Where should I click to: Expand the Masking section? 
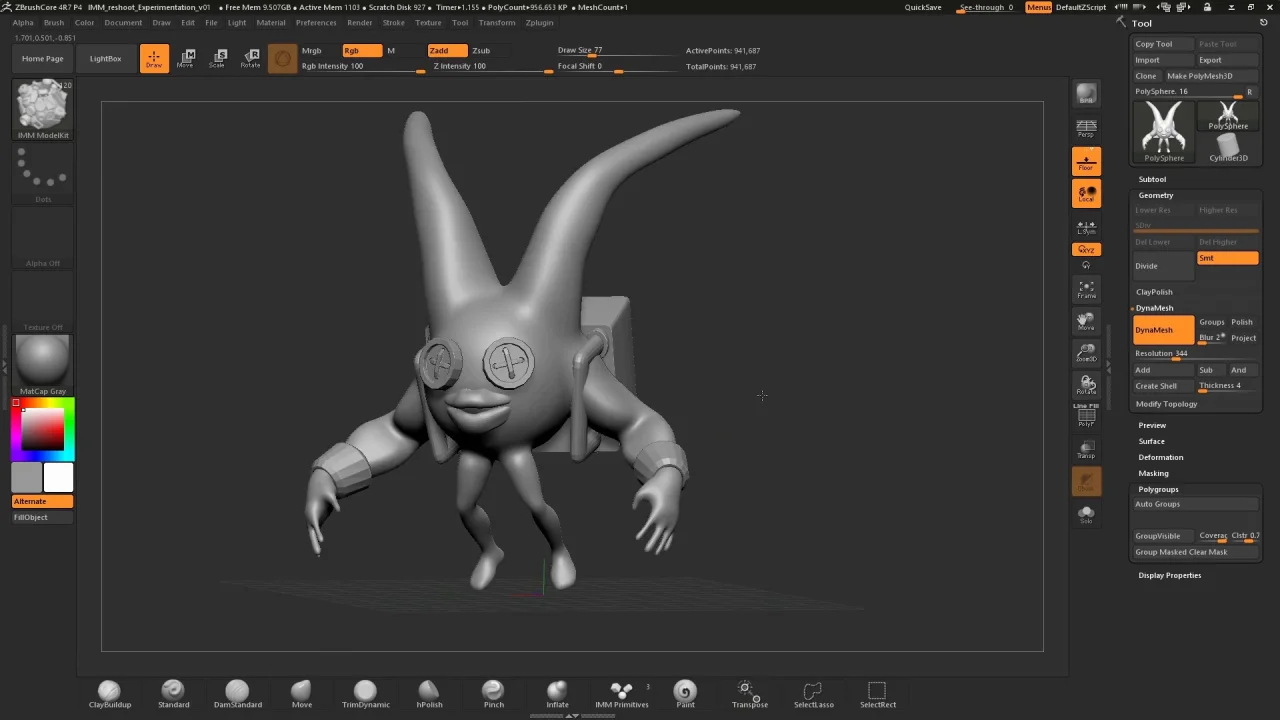tap(1153, 473)
